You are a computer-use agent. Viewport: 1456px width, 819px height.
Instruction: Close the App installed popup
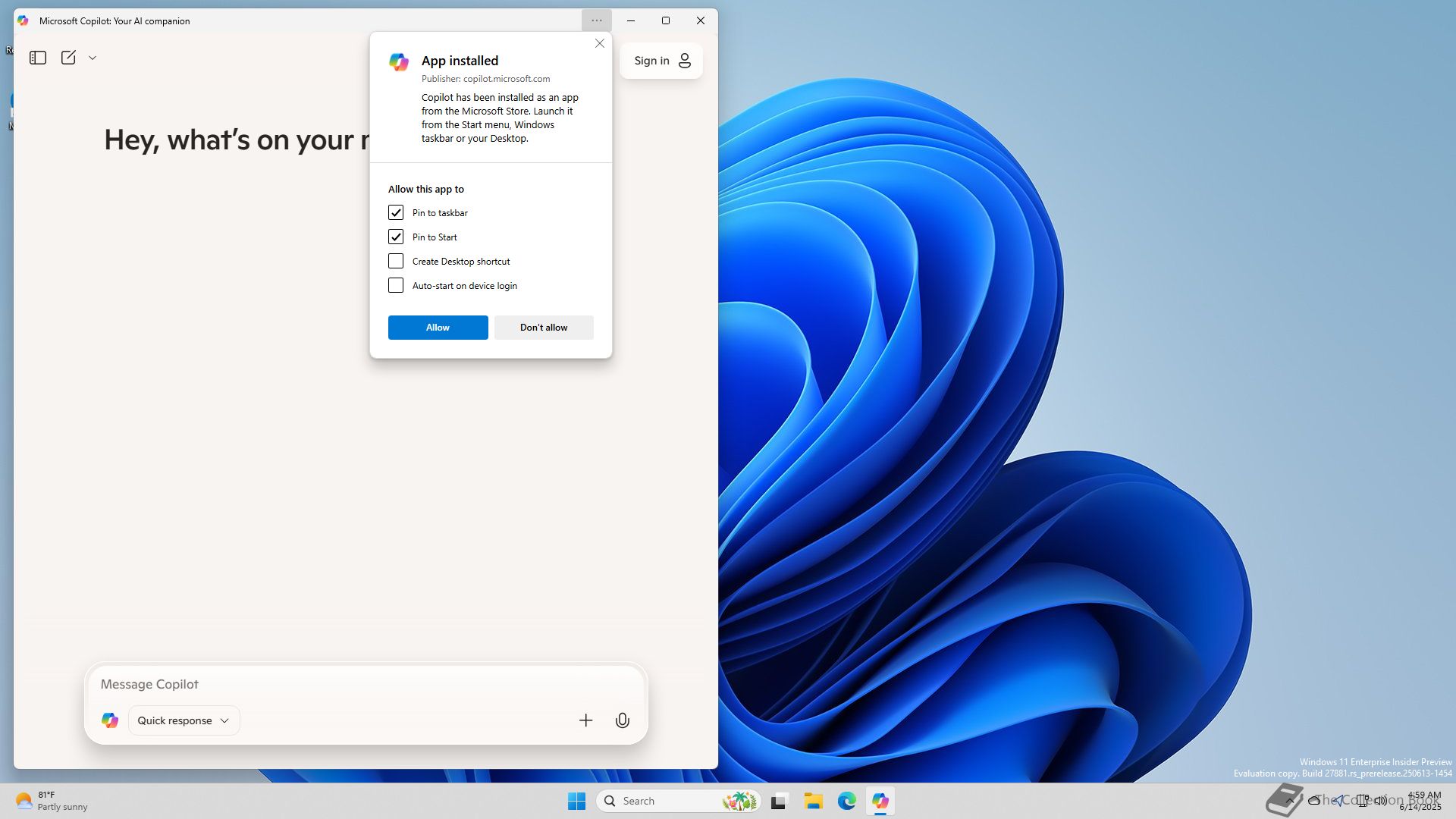tap(600, 43)
